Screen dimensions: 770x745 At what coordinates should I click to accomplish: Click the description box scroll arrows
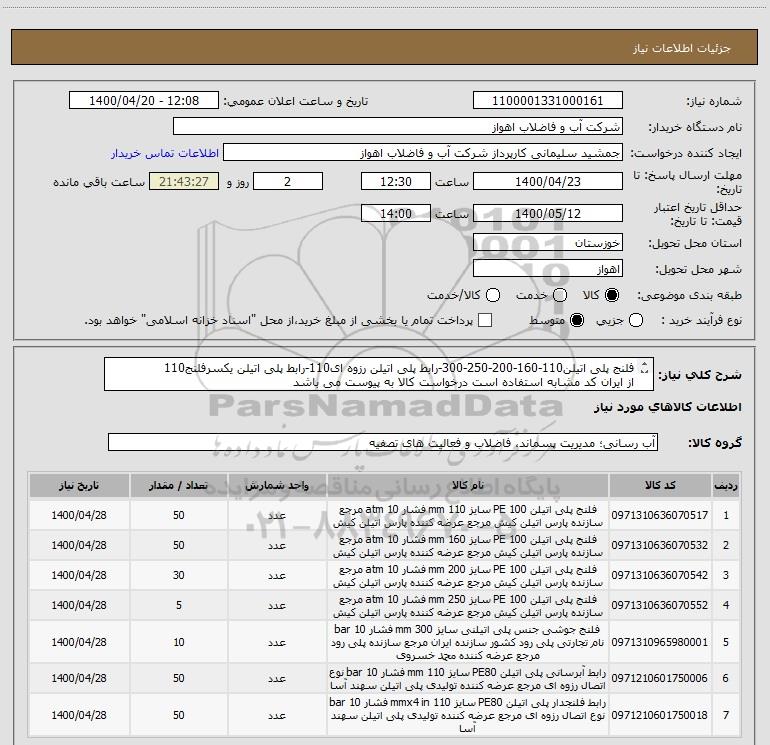pos(645,367)
